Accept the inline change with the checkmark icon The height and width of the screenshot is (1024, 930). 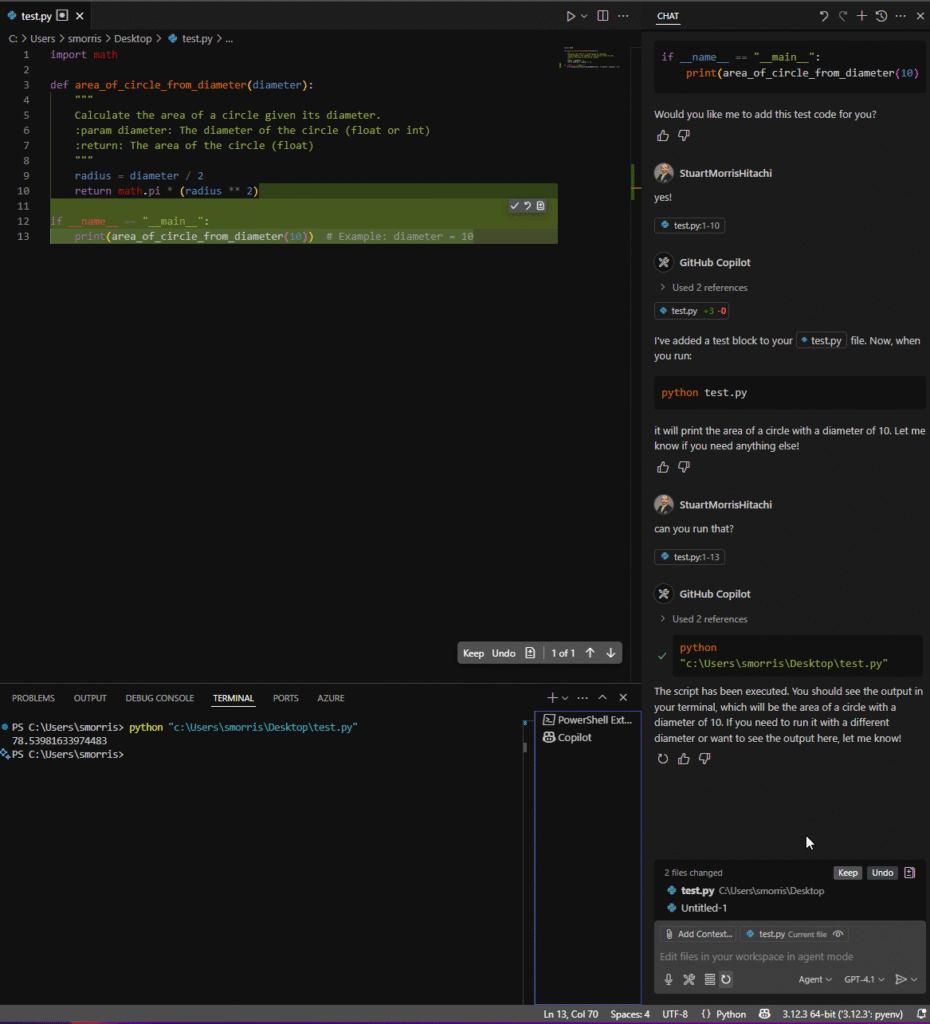point(515,206)
